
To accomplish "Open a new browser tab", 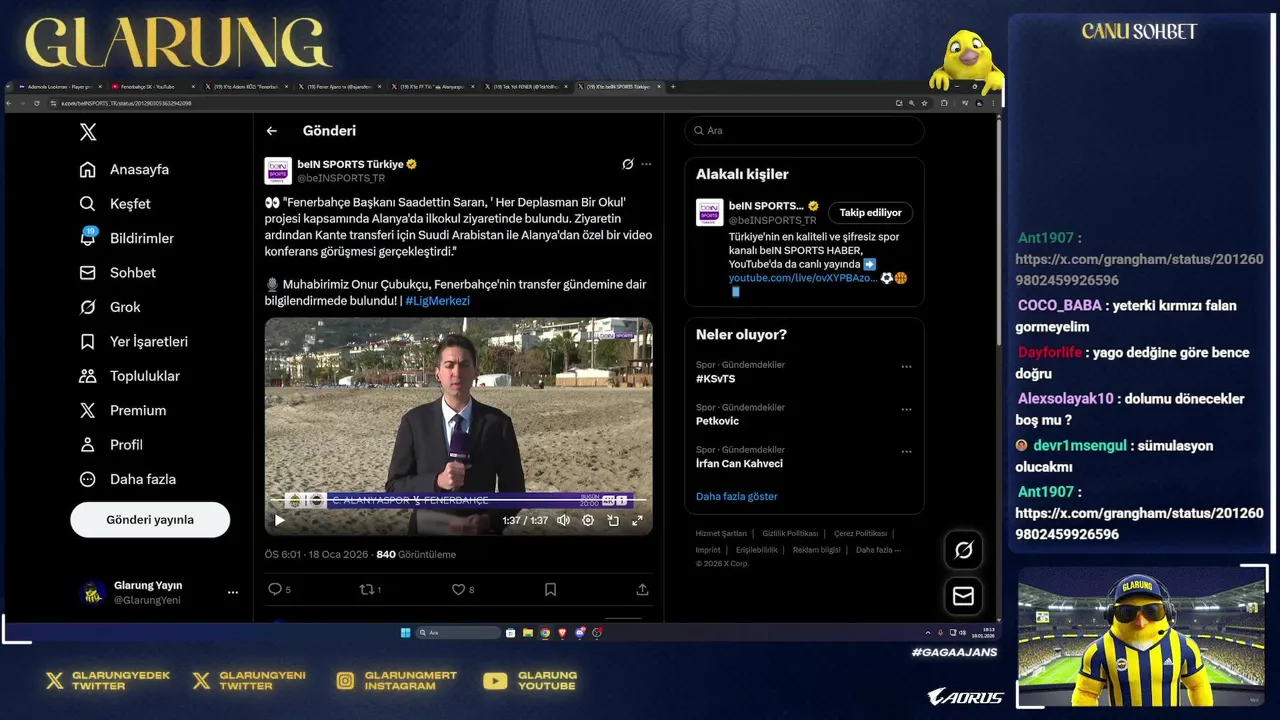I will pos(673,87).
